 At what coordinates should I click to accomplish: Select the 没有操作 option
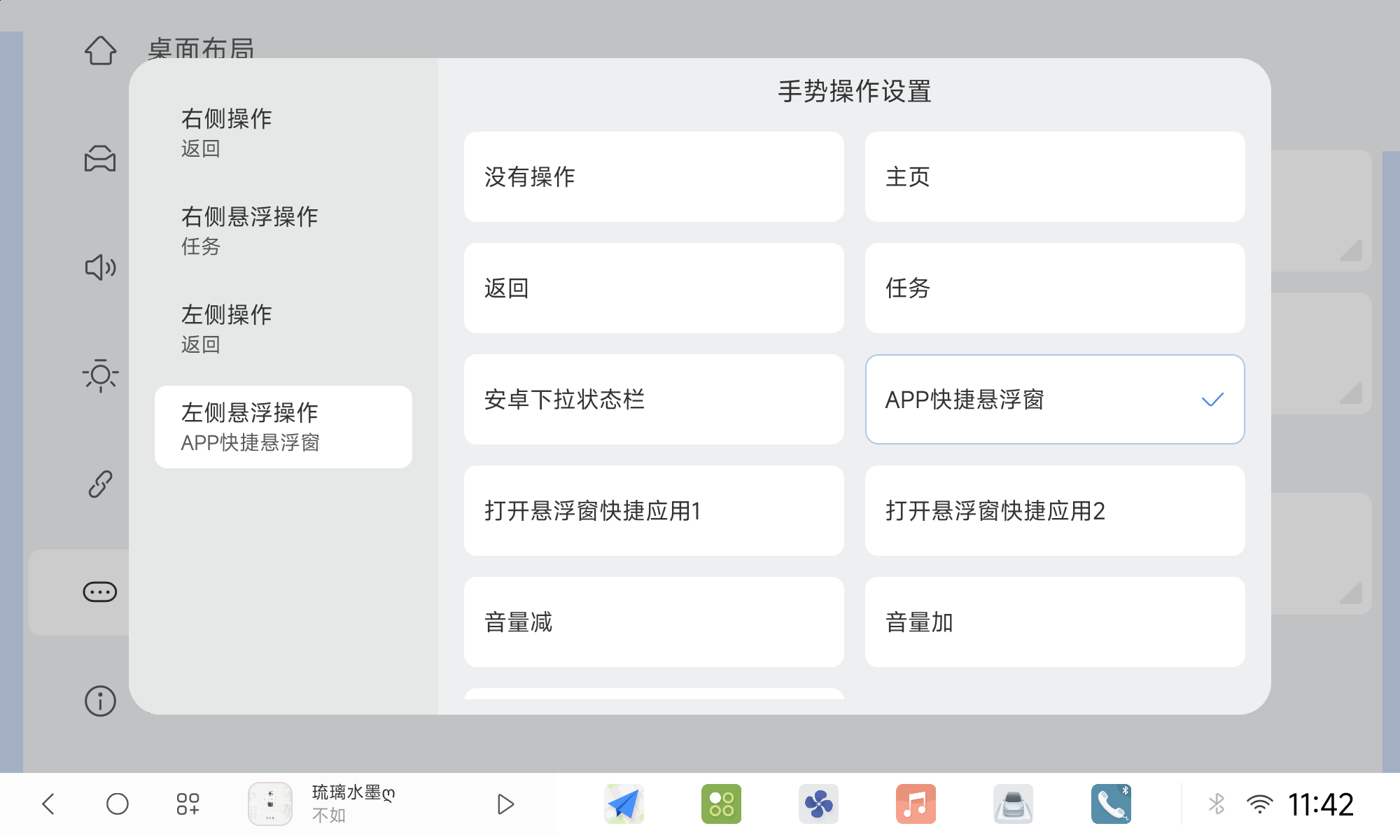654,177
